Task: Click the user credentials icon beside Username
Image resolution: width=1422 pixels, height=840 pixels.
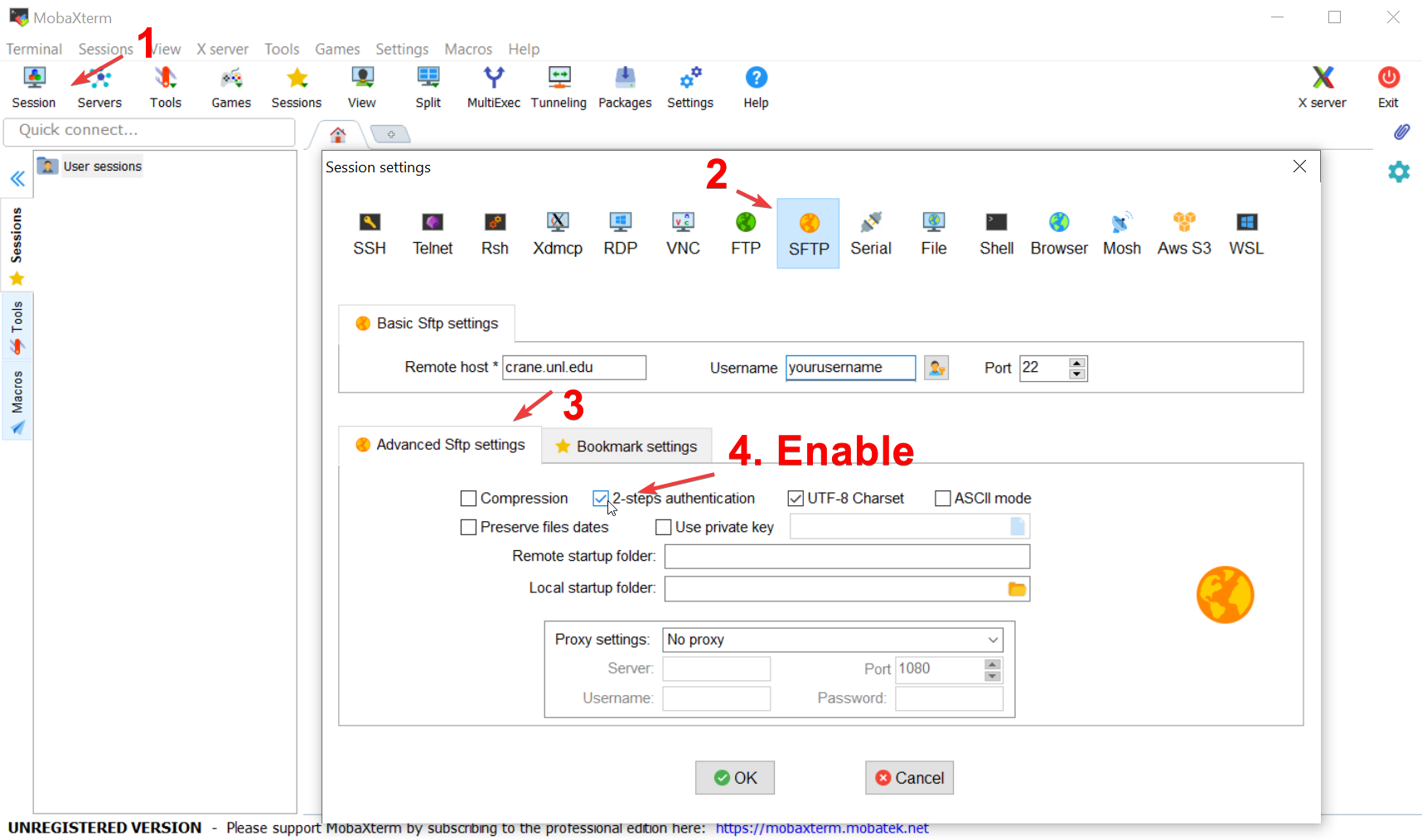Action: coord(936,368)
